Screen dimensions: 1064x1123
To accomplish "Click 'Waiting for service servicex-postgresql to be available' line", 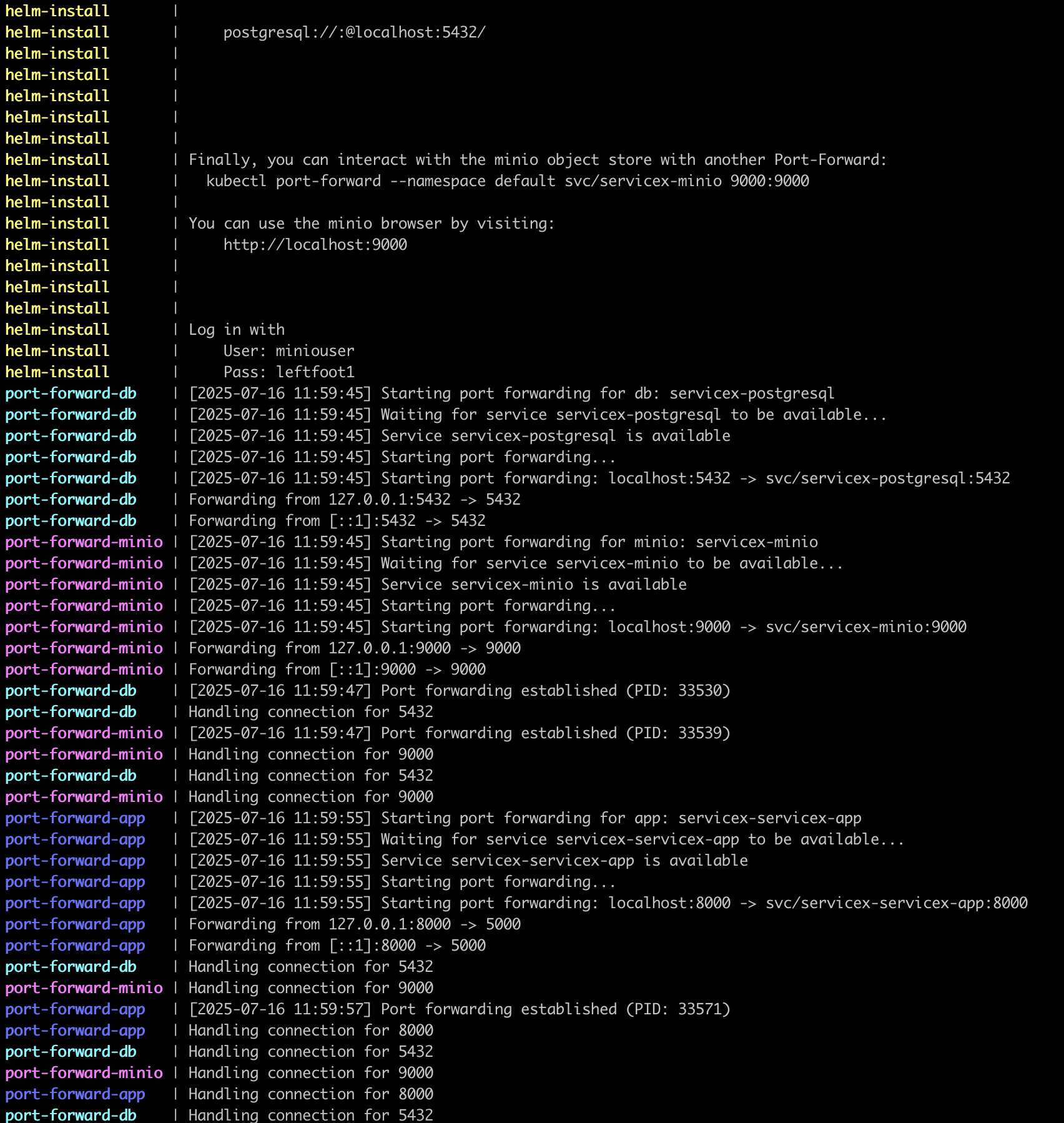I will [538, 415].
